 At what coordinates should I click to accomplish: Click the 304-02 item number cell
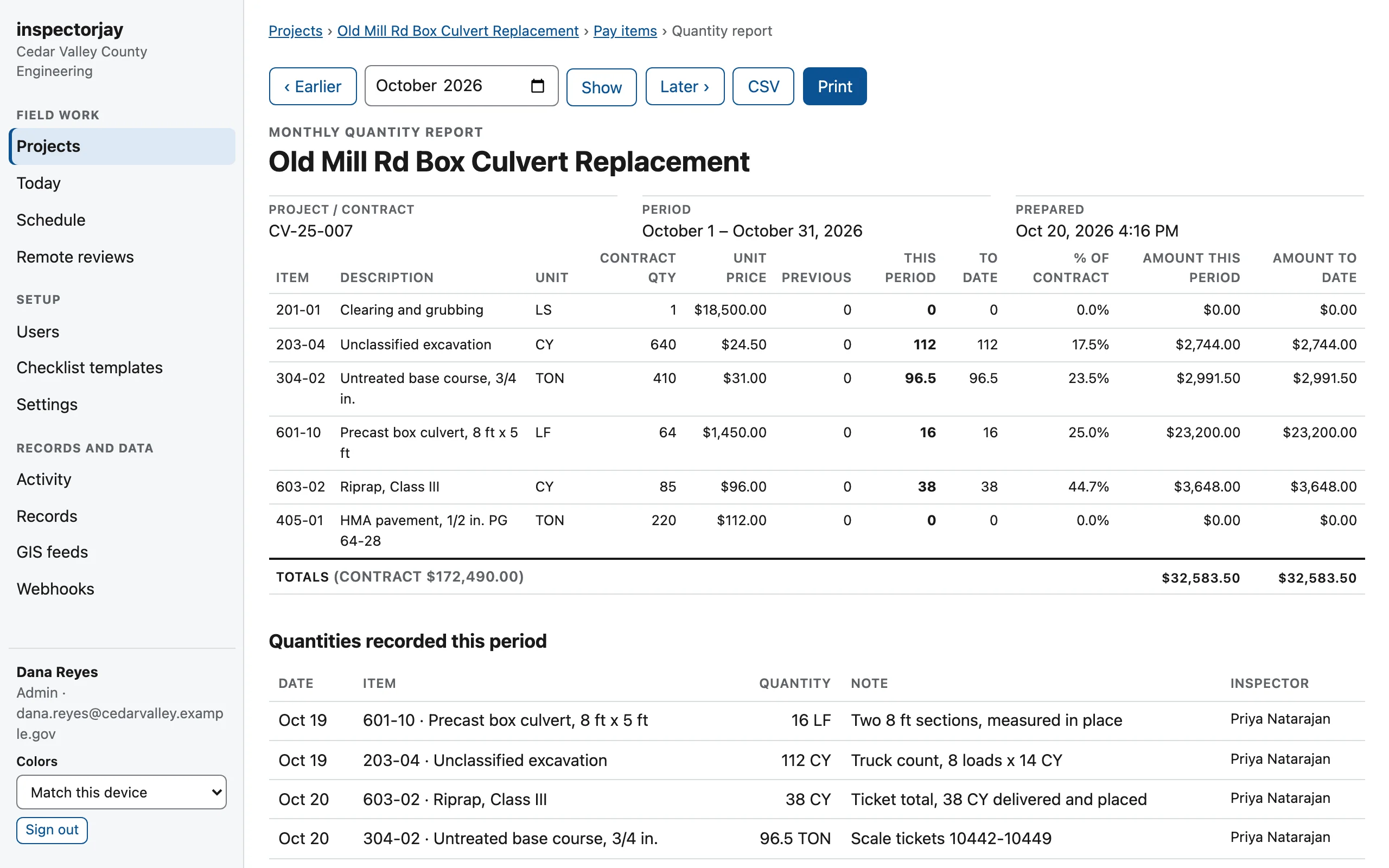(300, 378)
